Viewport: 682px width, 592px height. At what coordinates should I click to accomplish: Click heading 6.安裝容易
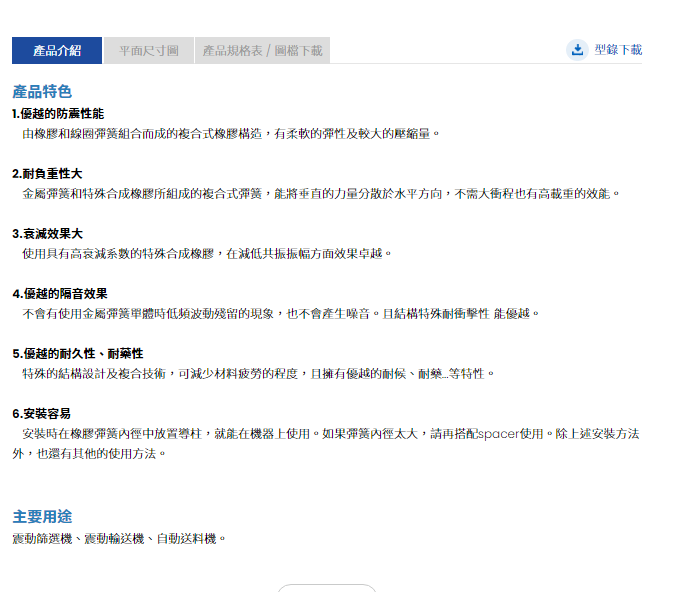pos(41,414)
